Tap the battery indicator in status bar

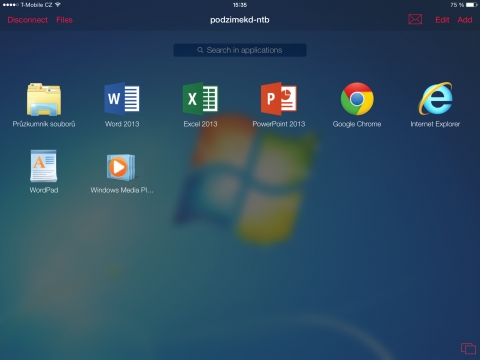472,5
